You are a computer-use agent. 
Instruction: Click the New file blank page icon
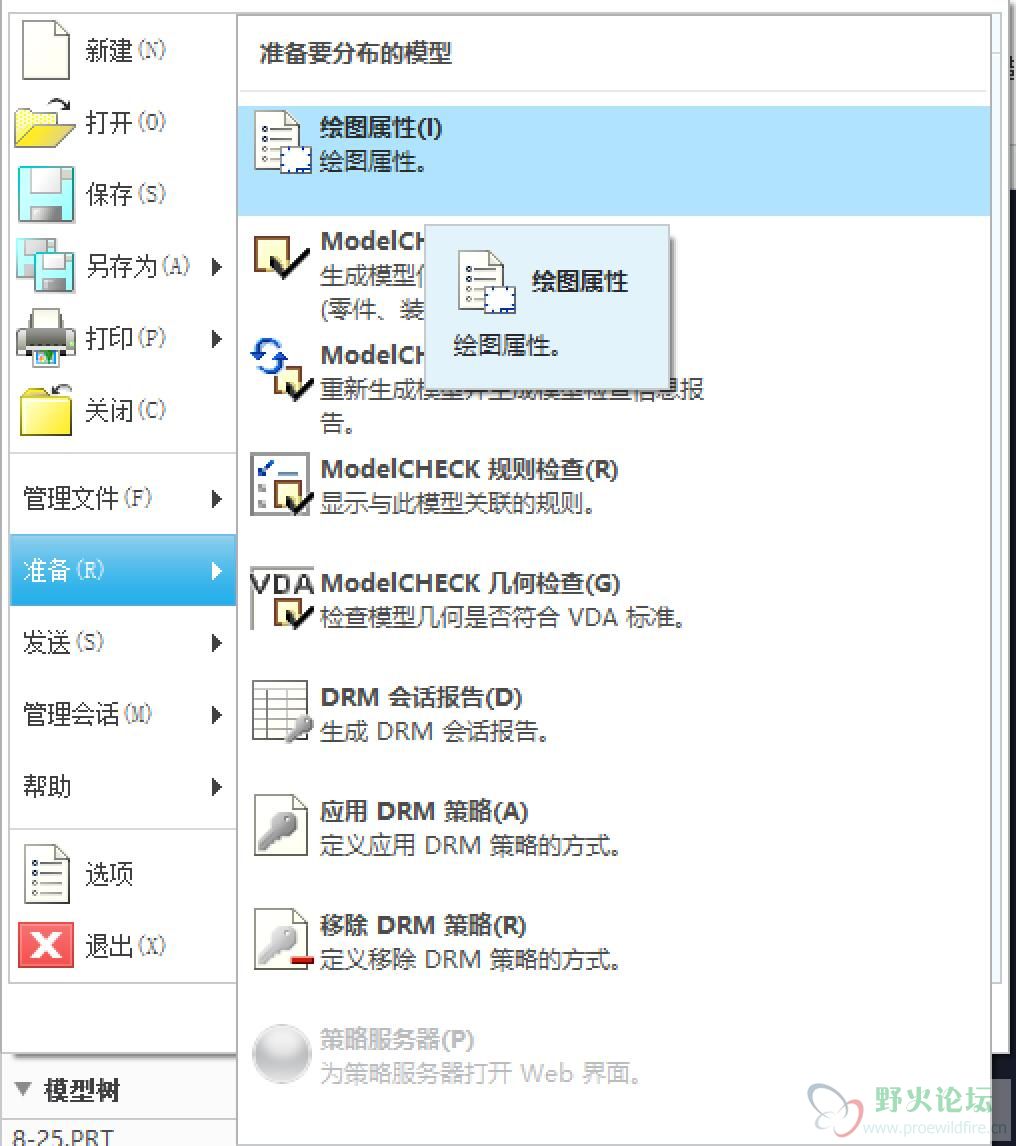45,50
